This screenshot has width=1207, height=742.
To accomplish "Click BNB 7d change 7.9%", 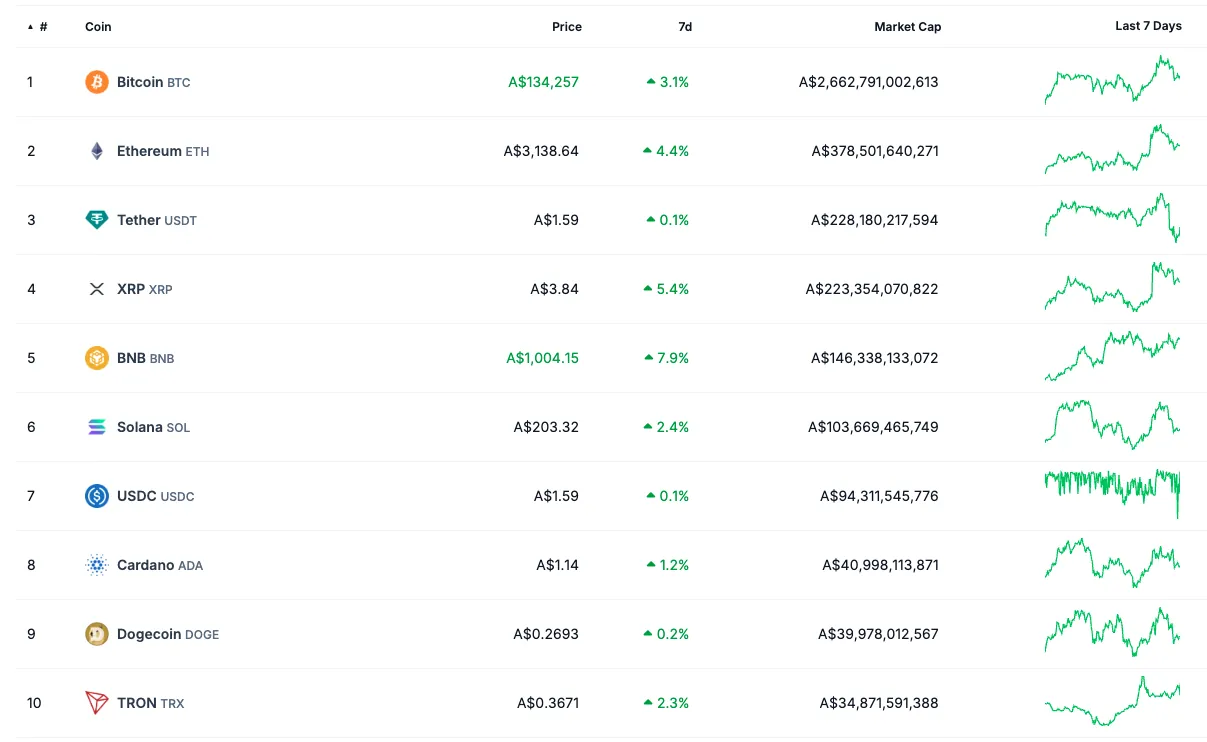I will coord(666,358).
